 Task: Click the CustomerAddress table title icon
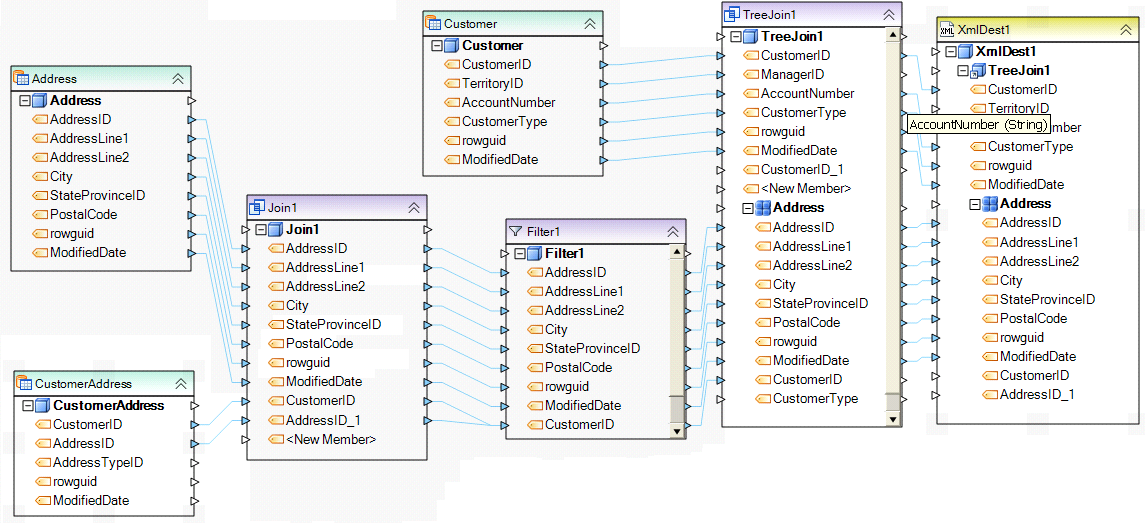(24, 383)
